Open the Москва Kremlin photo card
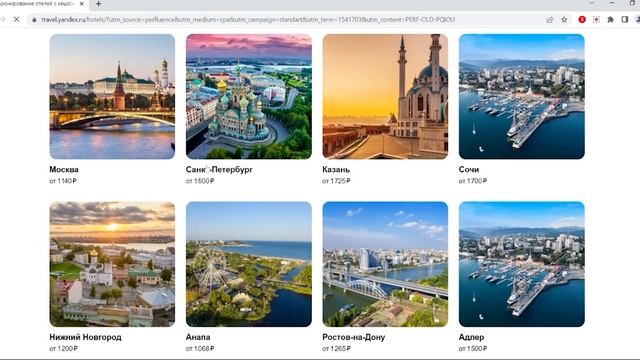 (112, 96)
